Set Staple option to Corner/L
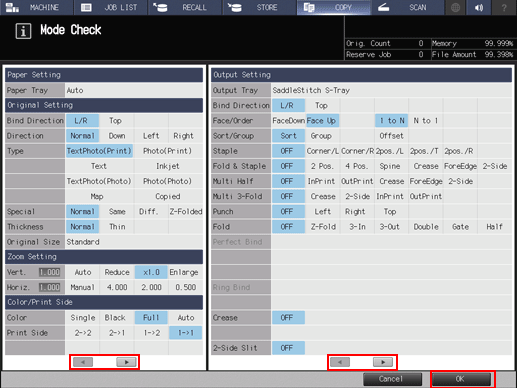The image size is (517, 388). [x=322, y=151]
